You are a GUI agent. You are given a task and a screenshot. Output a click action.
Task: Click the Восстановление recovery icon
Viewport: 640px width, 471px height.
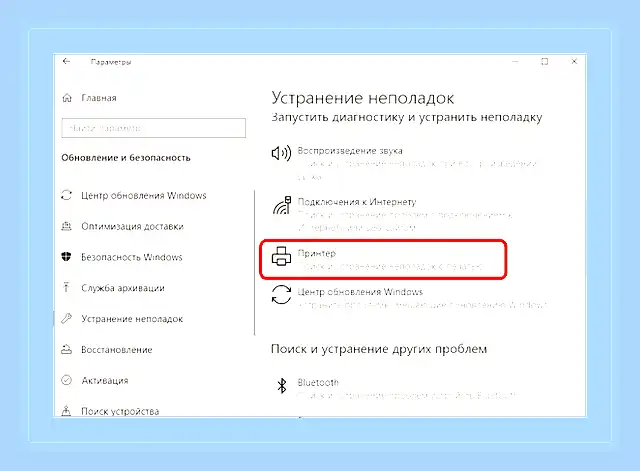67,349
